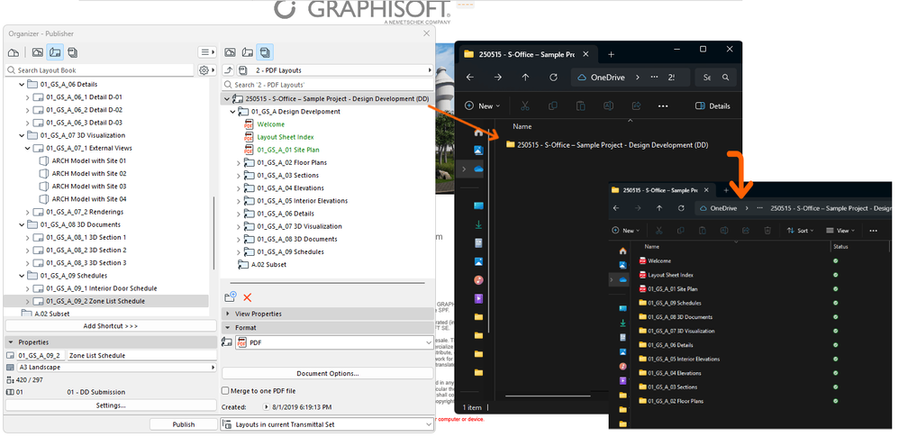The width and height of the screenshot is (899, 438).
Task: Click the Project Map icon in left toolbar
Action: coord(14,52)
